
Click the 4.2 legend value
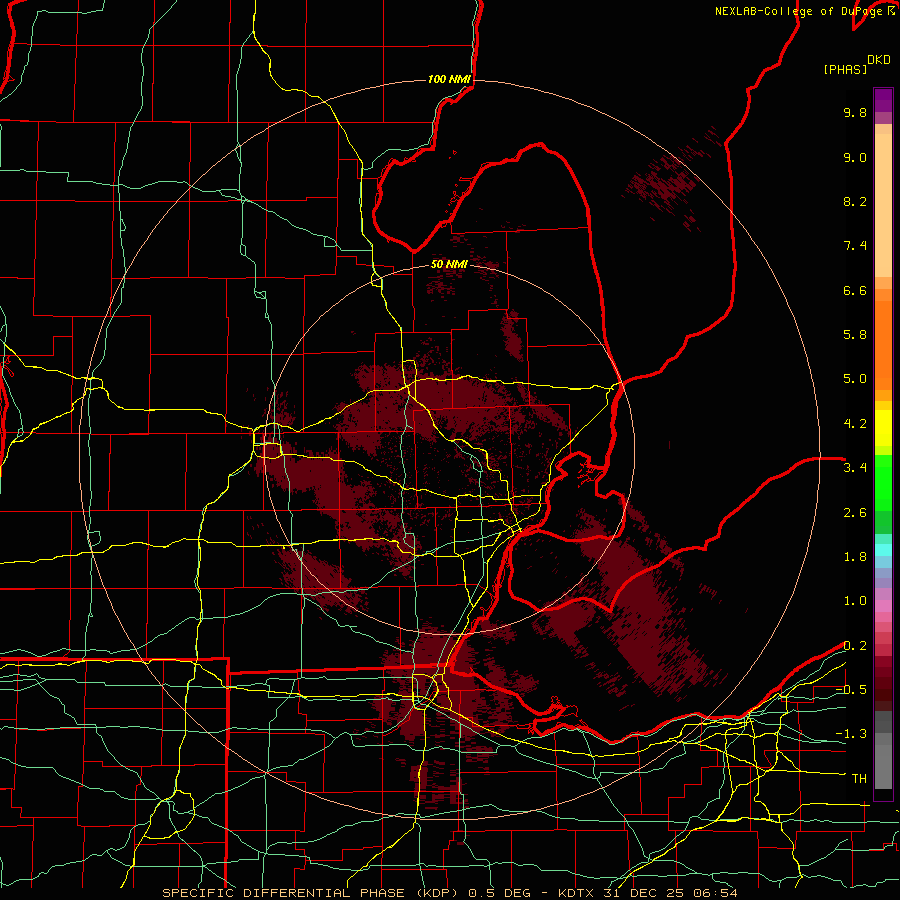(x=855, y=424)
